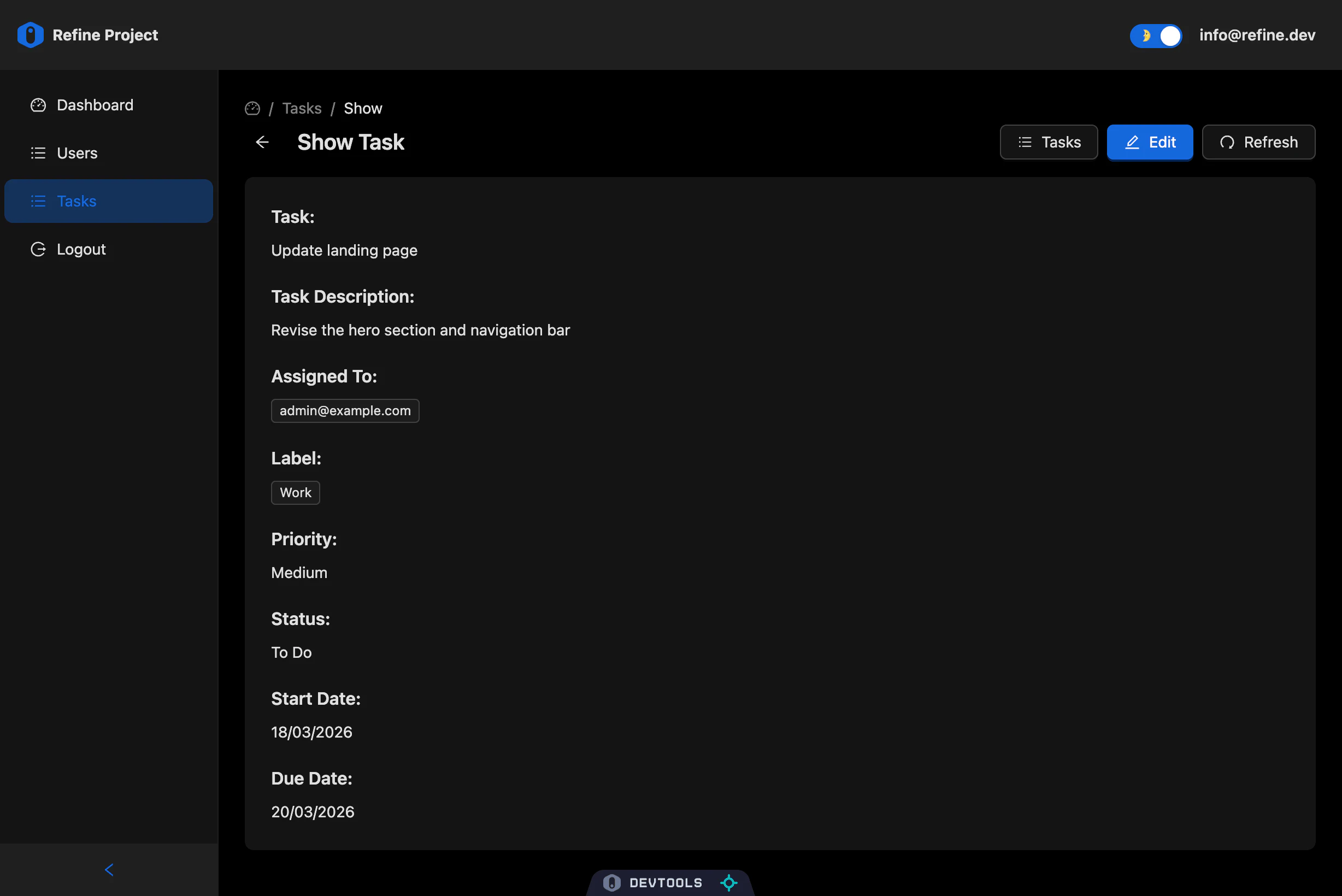1342x896 pixels.
Task: Click the Users list icon in sidebar
Action: click(x=38, y=152)
